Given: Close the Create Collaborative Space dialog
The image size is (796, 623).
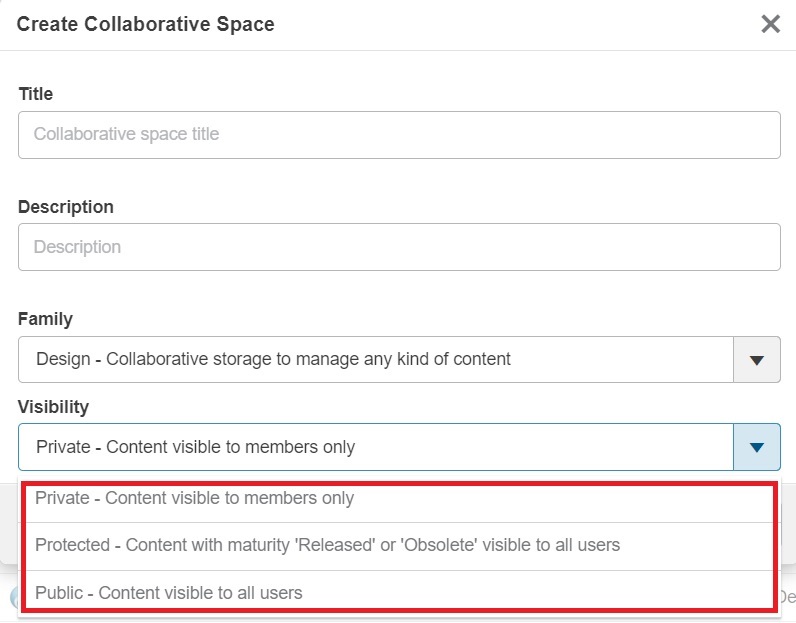Looking at the screenshot, I should pos(770,24).
